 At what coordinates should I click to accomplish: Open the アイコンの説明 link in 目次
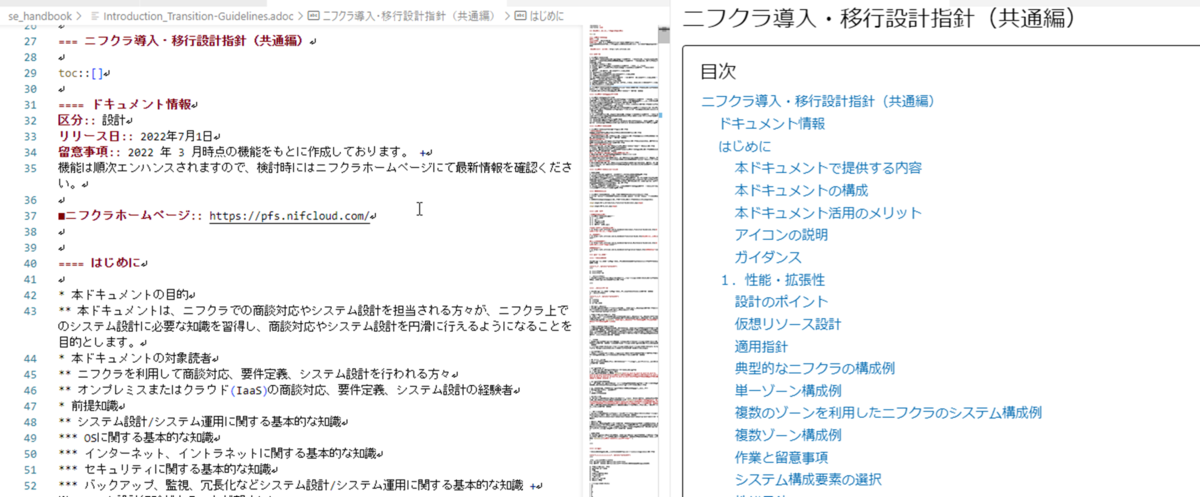tap(781, 235)
